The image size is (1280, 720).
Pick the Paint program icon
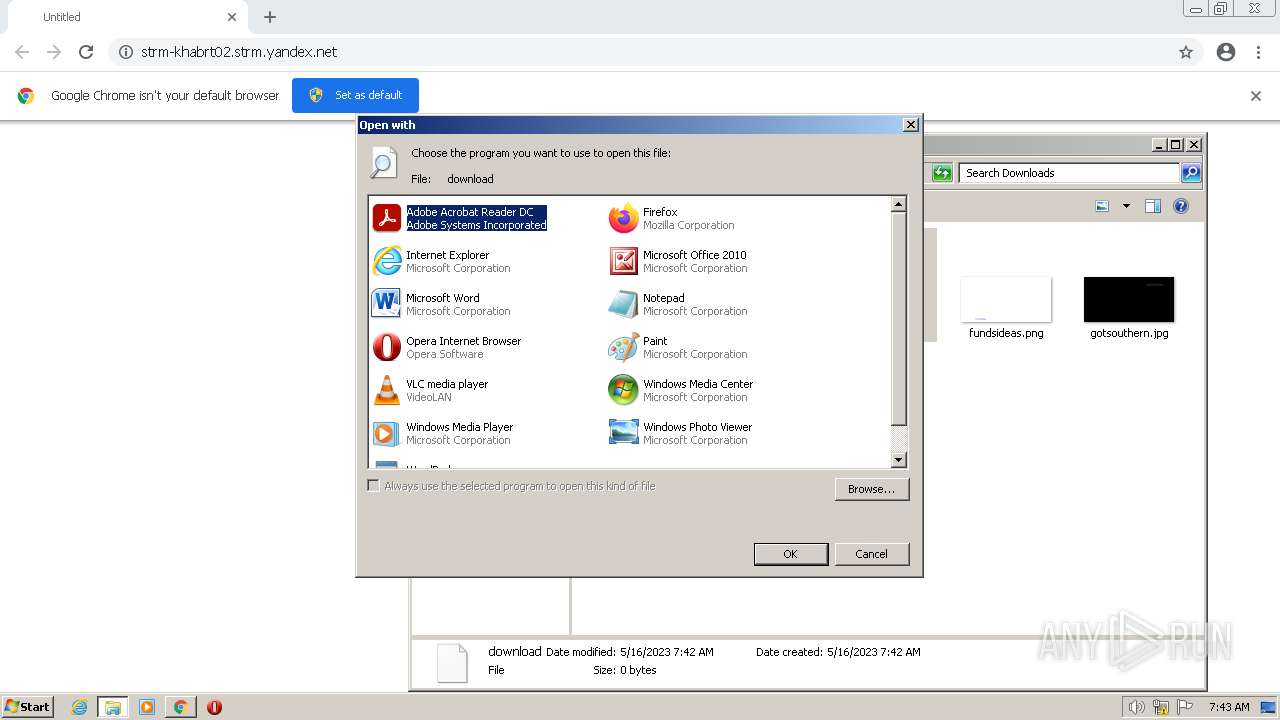[624, 347]
